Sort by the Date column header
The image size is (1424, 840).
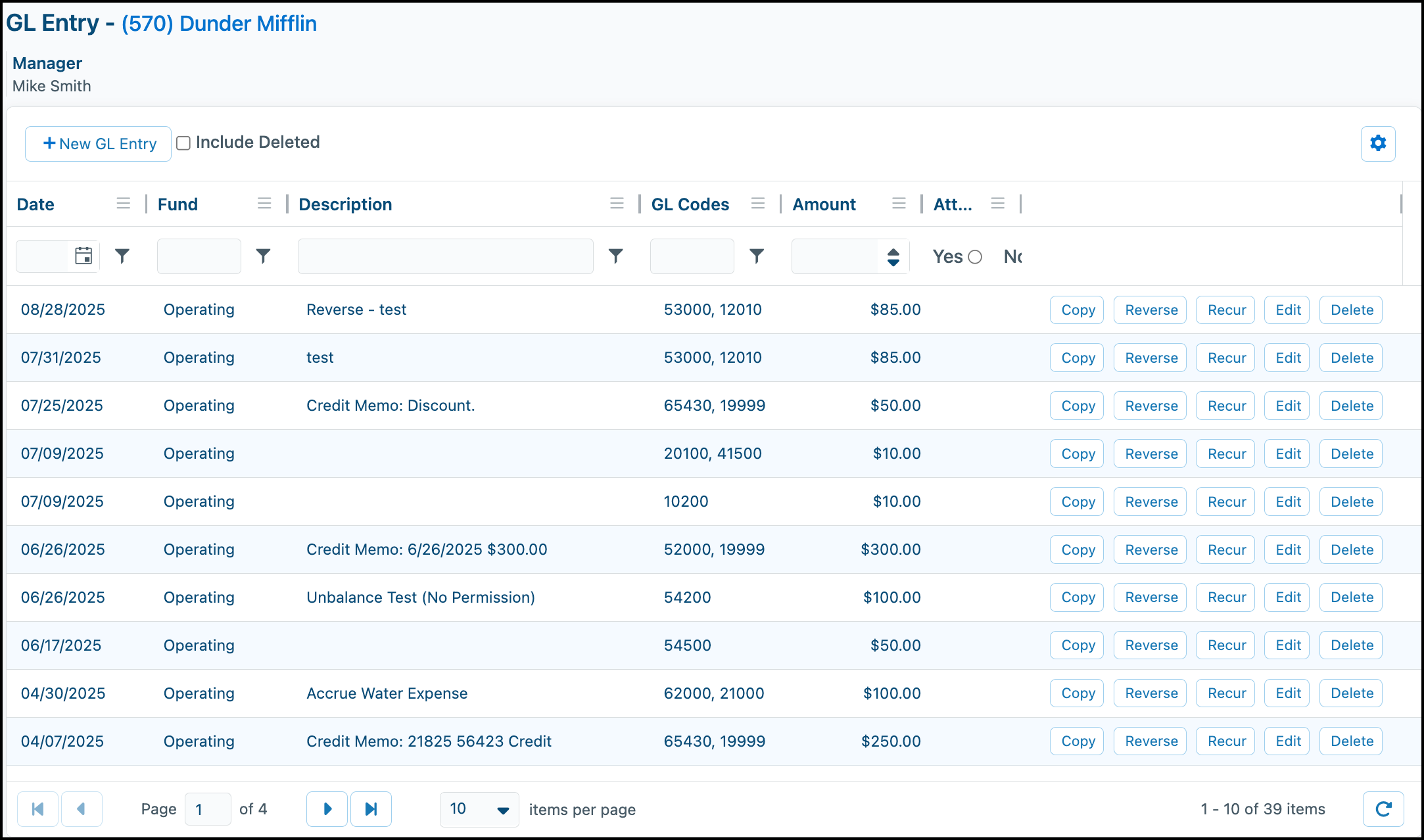pos(36,204)
